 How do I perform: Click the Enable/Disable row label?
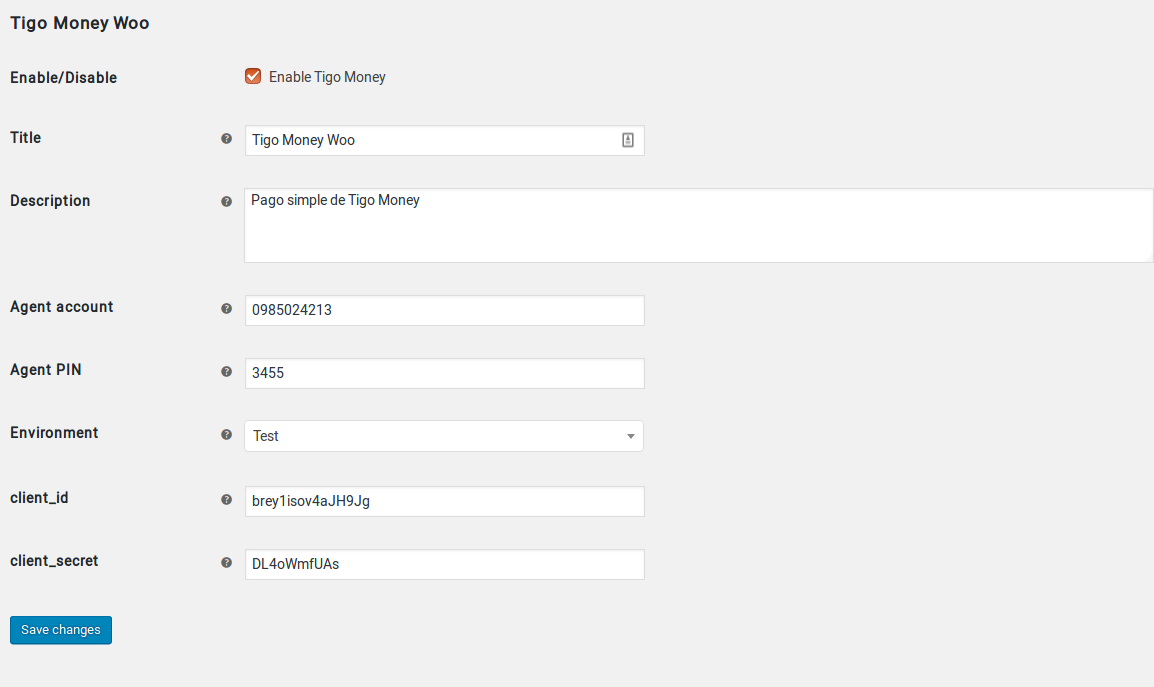coord(63,77)
